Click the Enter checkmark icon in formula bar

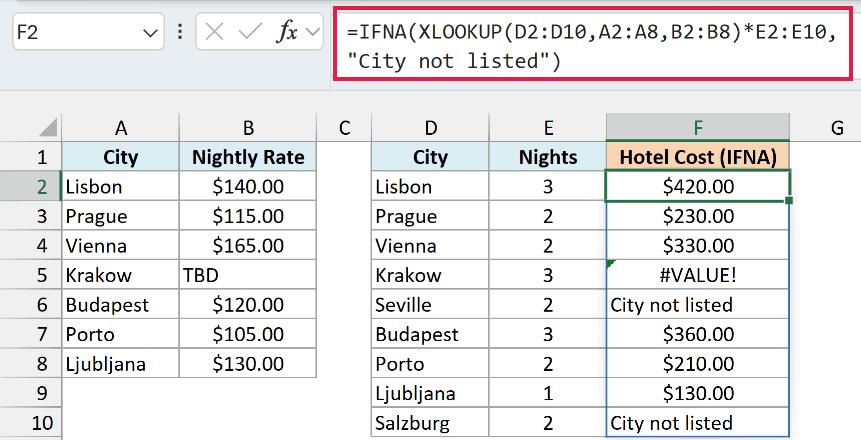pos(250,32)
